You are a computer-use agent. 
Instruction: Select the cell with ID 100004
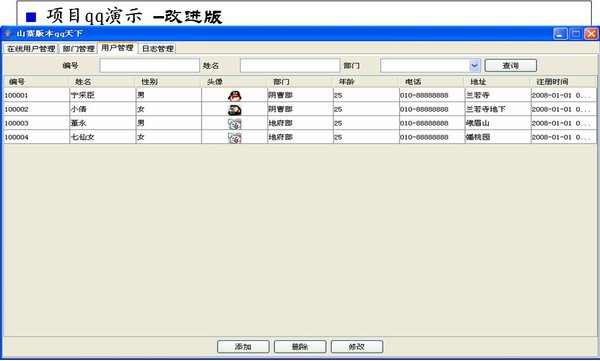(36, 137)
